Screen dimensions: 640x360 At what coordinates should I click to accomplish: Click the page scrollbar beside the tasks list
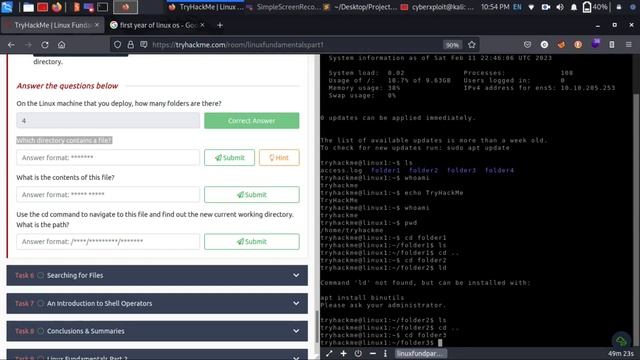tap(317, 327)
